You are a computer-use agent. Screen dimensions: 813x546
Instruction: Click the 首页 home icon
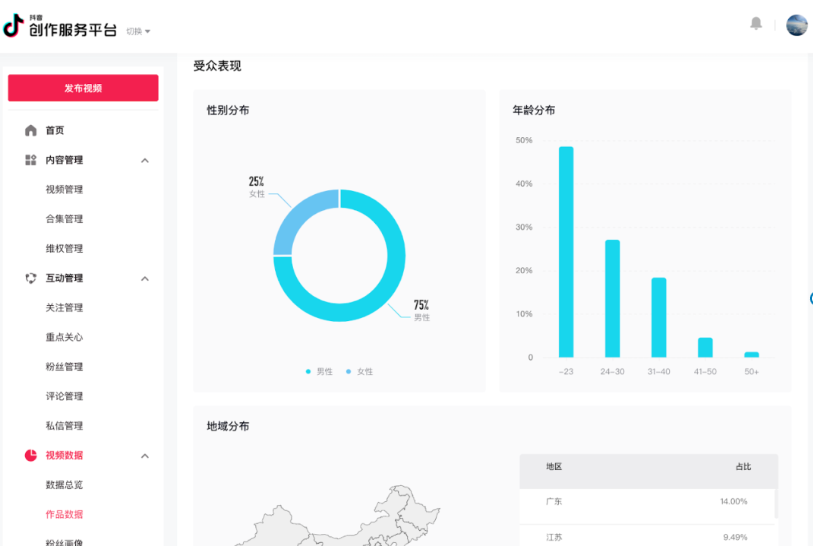click(x=31, y=130)
